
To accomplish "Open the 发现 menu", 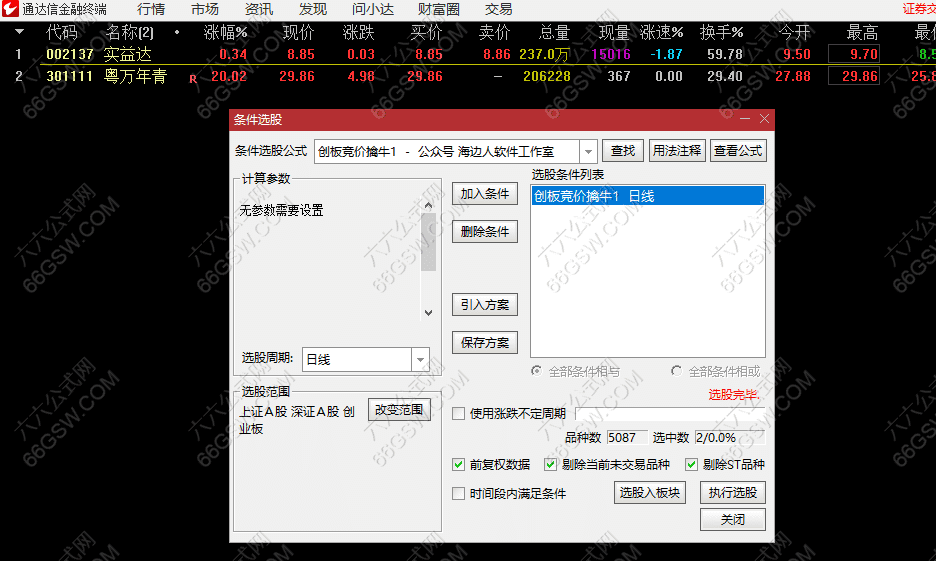I will click(313, 9).
